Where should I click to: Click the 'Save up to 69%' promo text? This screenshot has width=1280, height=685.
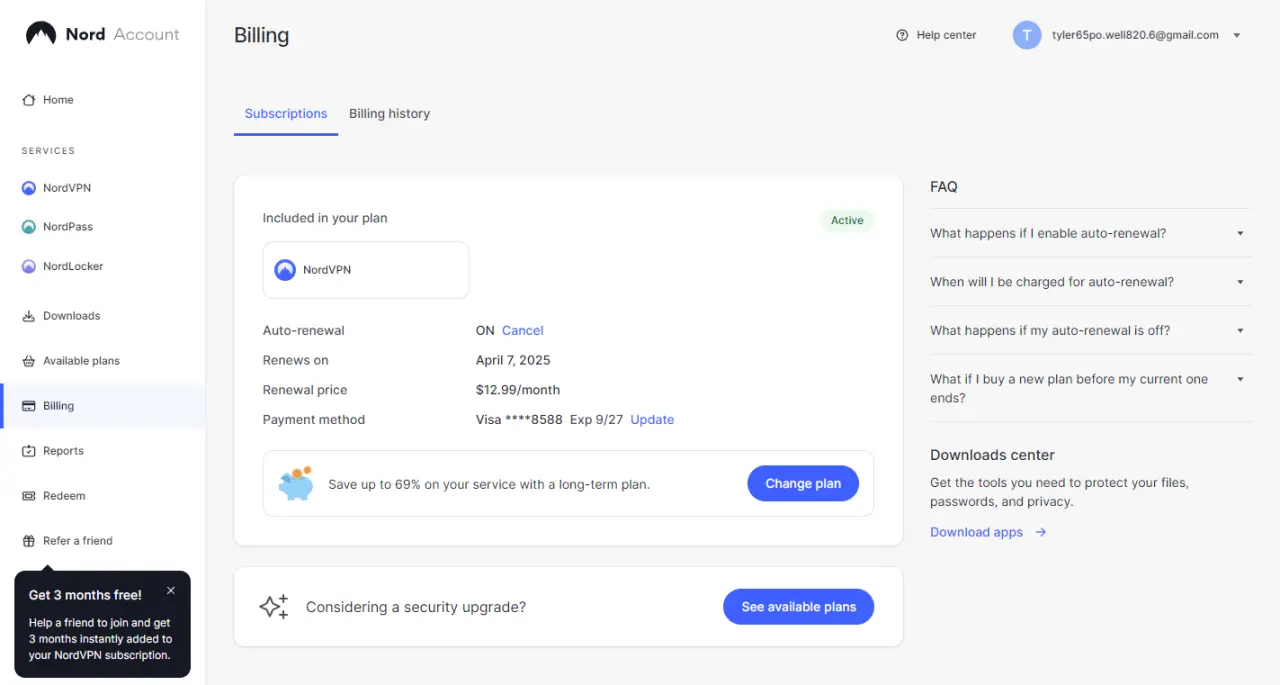[x=489, y=484]
